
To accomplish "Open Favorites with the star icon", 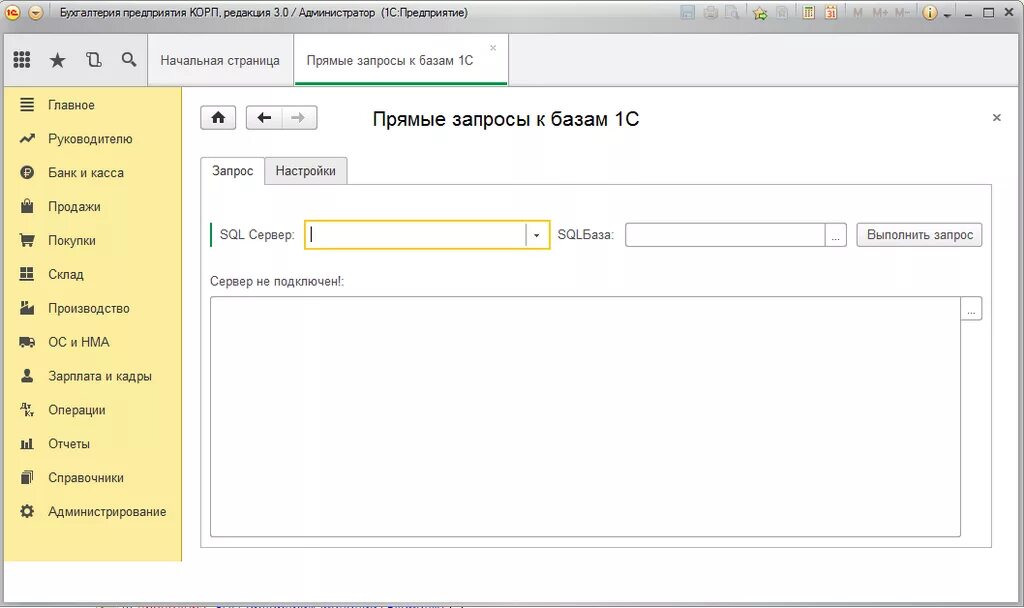I will click(x=57, y=59).
